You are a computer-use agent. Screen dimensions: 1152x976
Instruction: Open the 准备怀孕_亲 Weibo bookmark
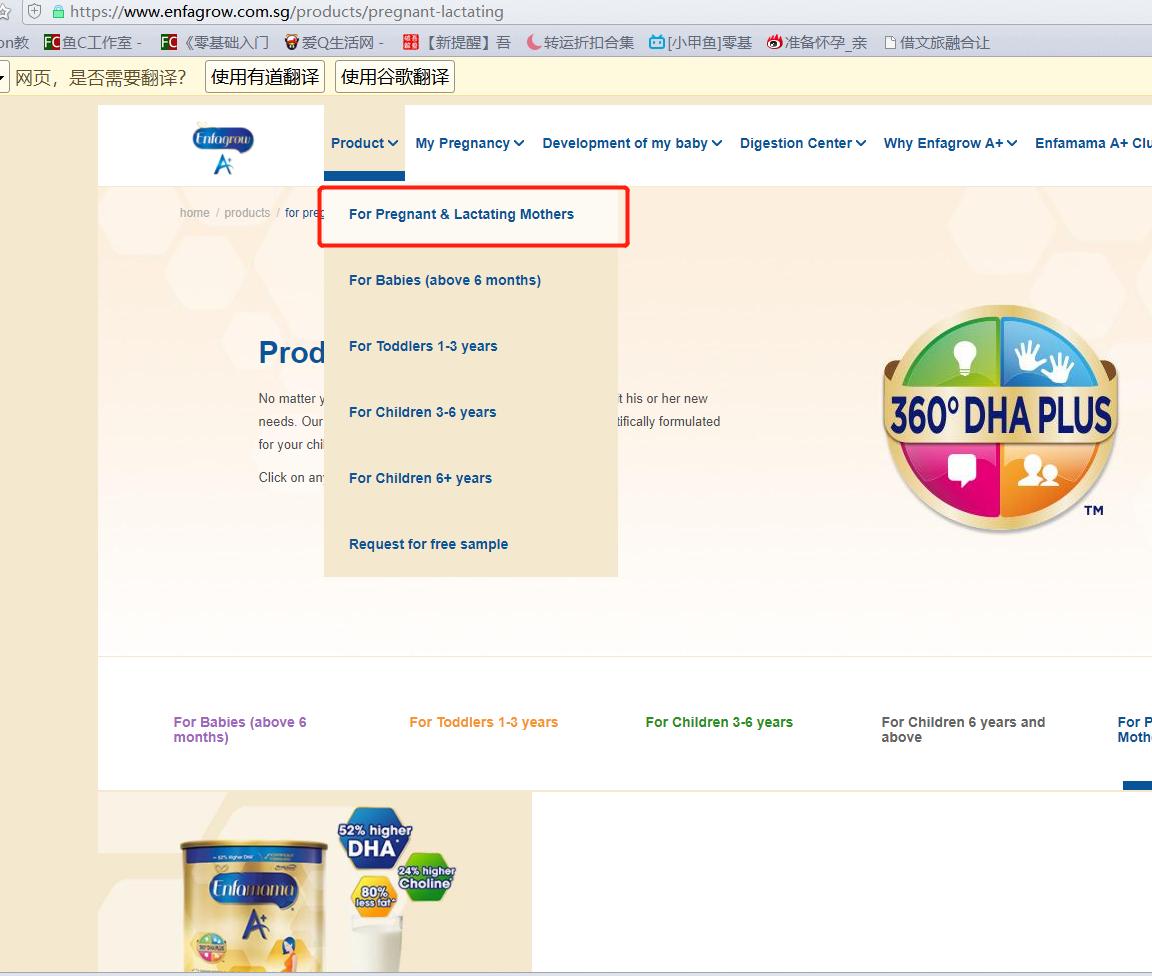coord(817,43)
